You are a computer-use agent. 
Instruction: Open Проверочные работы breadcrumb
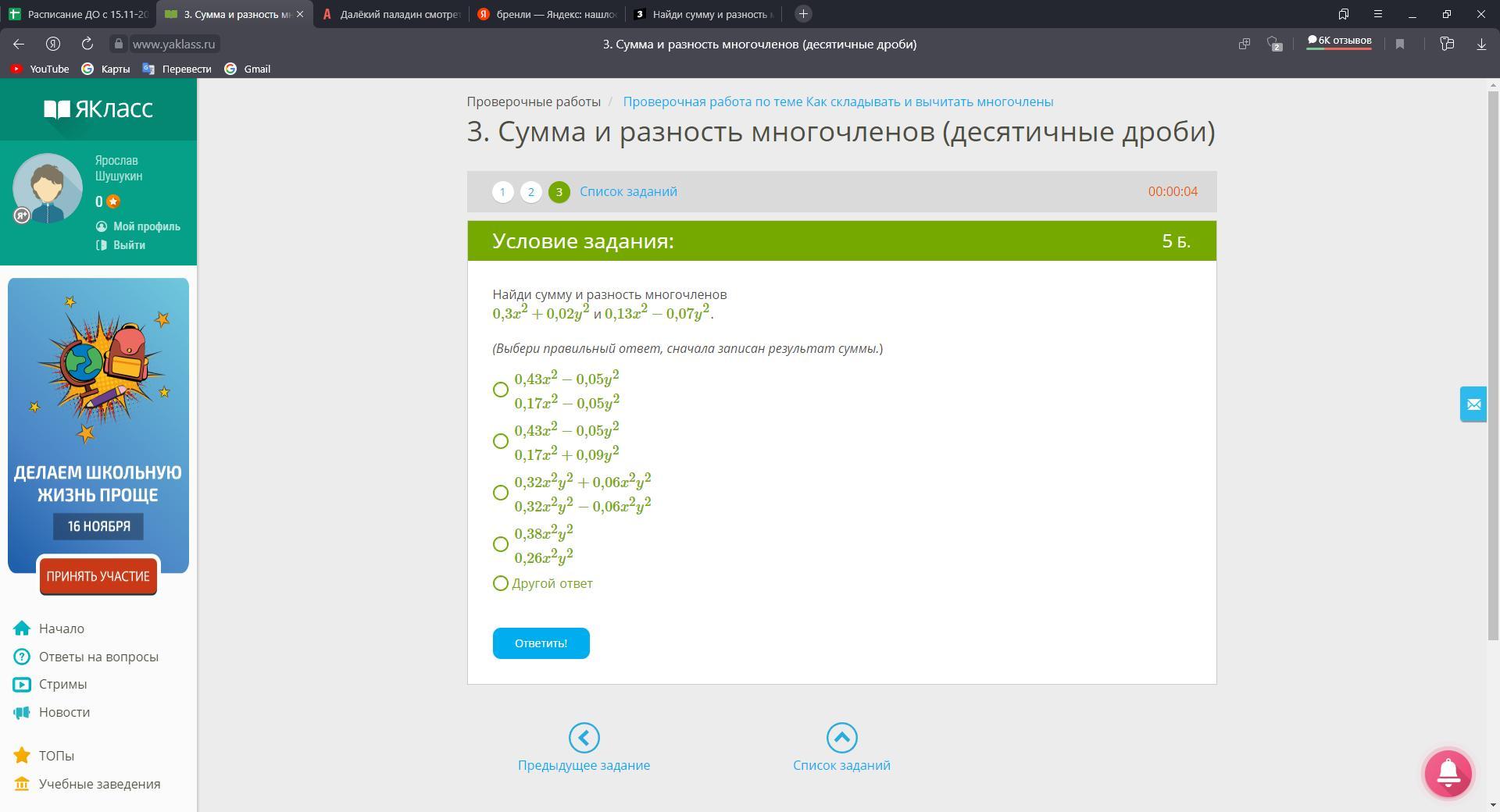[x=534, y=101]
